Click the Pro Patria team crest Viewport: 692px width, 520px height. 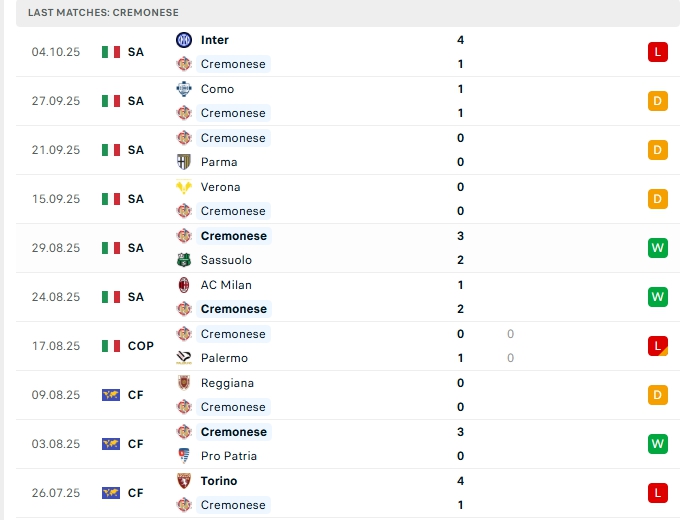tap(184, 456)
